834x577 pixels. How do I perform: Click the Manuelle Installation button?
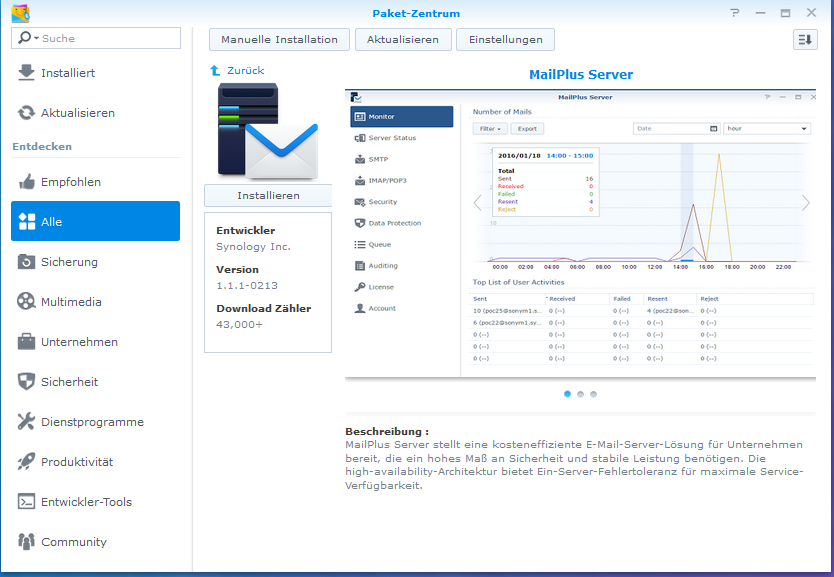pyautogui.click(x=280, y=39)
